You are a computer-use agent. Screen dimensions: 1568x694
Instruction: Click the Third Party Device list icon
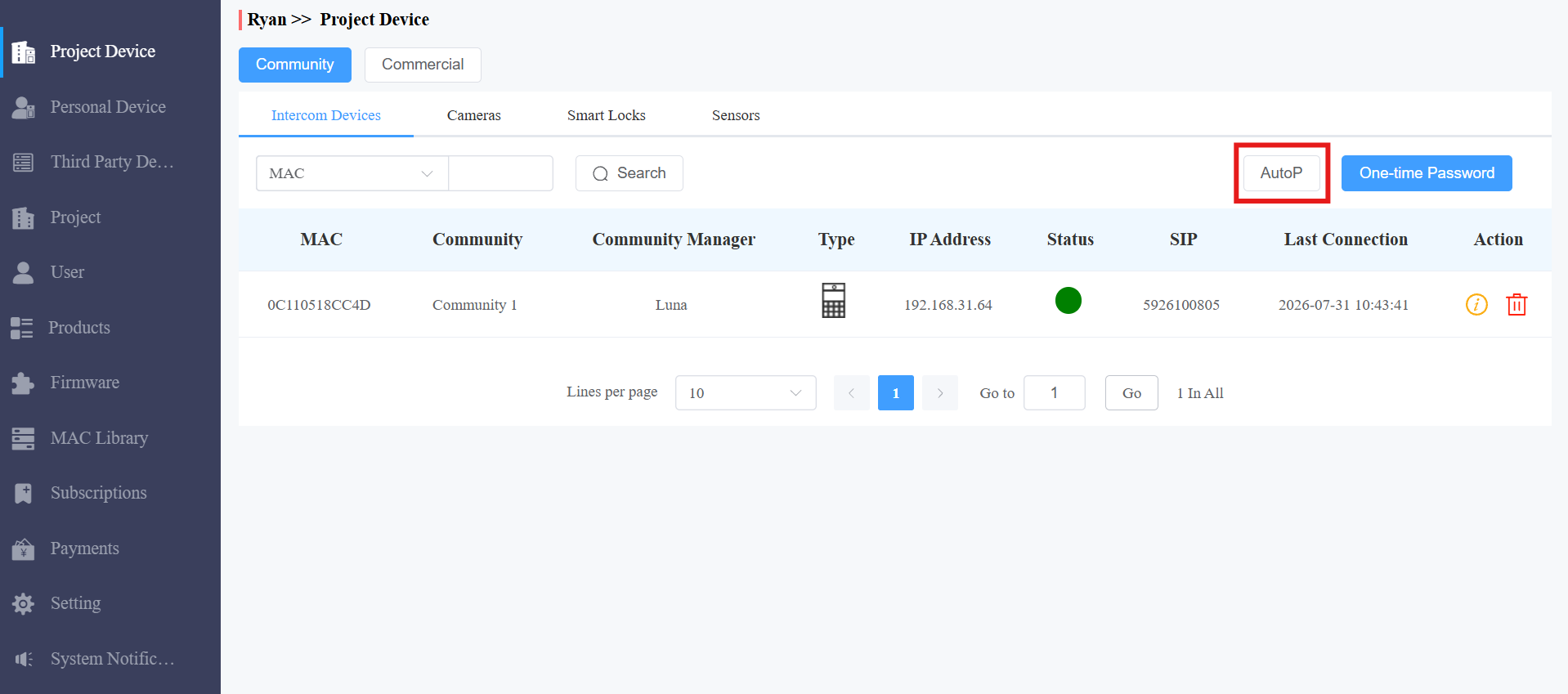click(x=24, y=163)
